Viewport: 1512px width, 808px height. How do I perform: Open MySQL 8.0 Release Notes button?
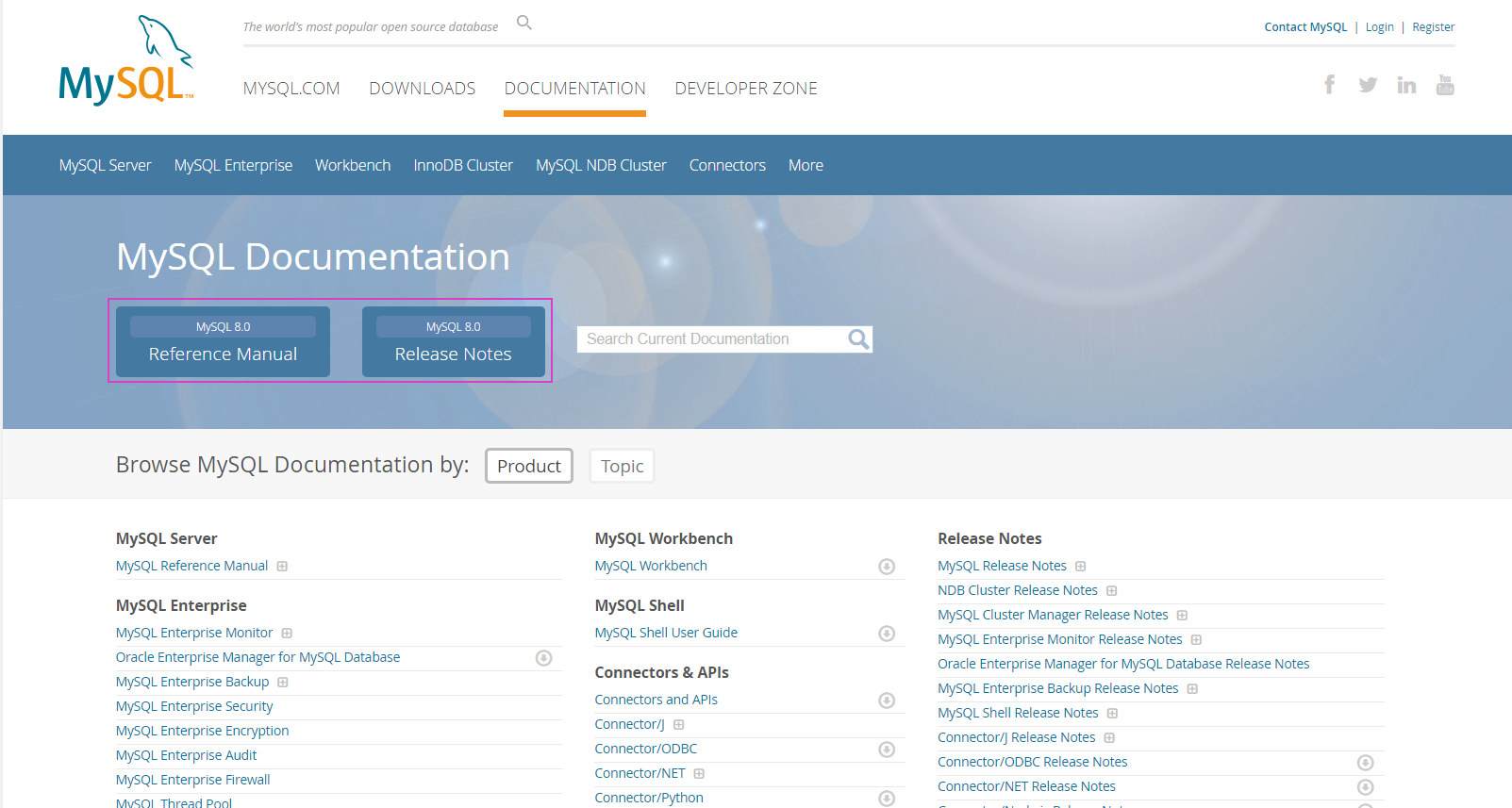tap(453, 341)
